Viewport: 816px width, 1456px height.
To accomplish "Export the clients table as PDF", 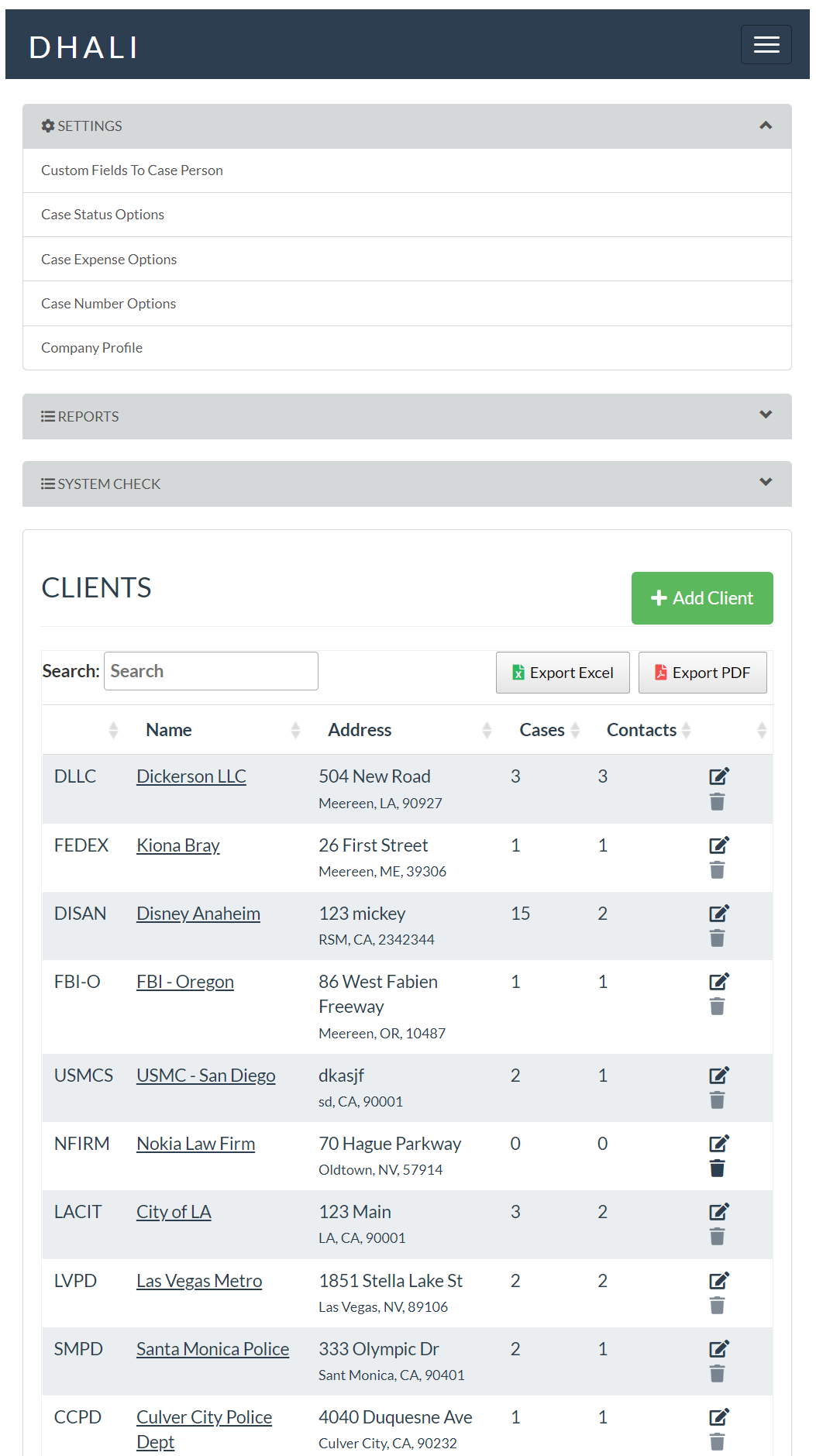I will [702, 673].
